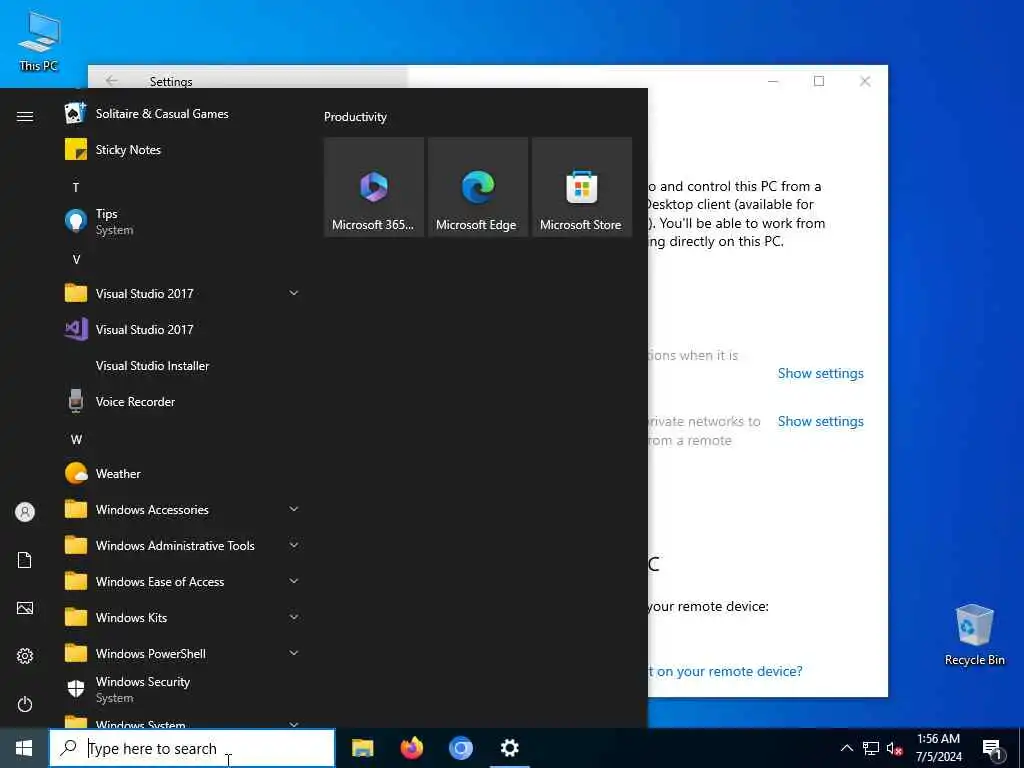Go back in the Settings window

tap(112, 80)
